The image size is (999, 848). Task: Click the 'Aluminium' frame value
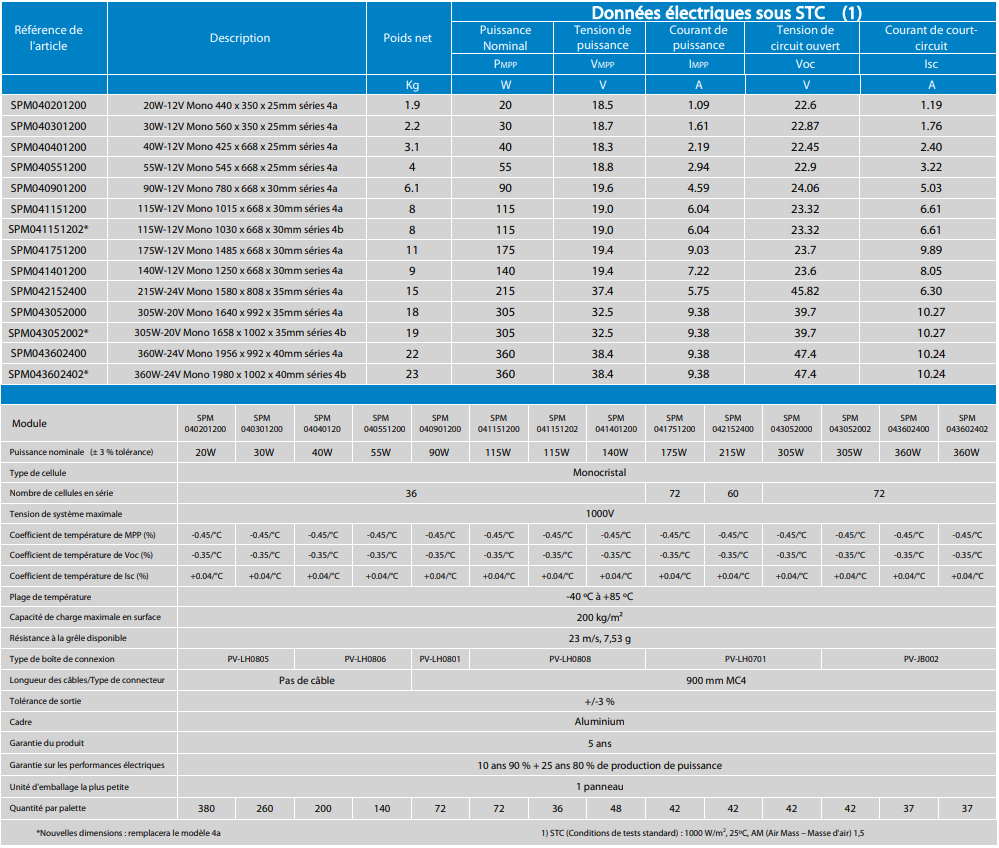(600, 722)
